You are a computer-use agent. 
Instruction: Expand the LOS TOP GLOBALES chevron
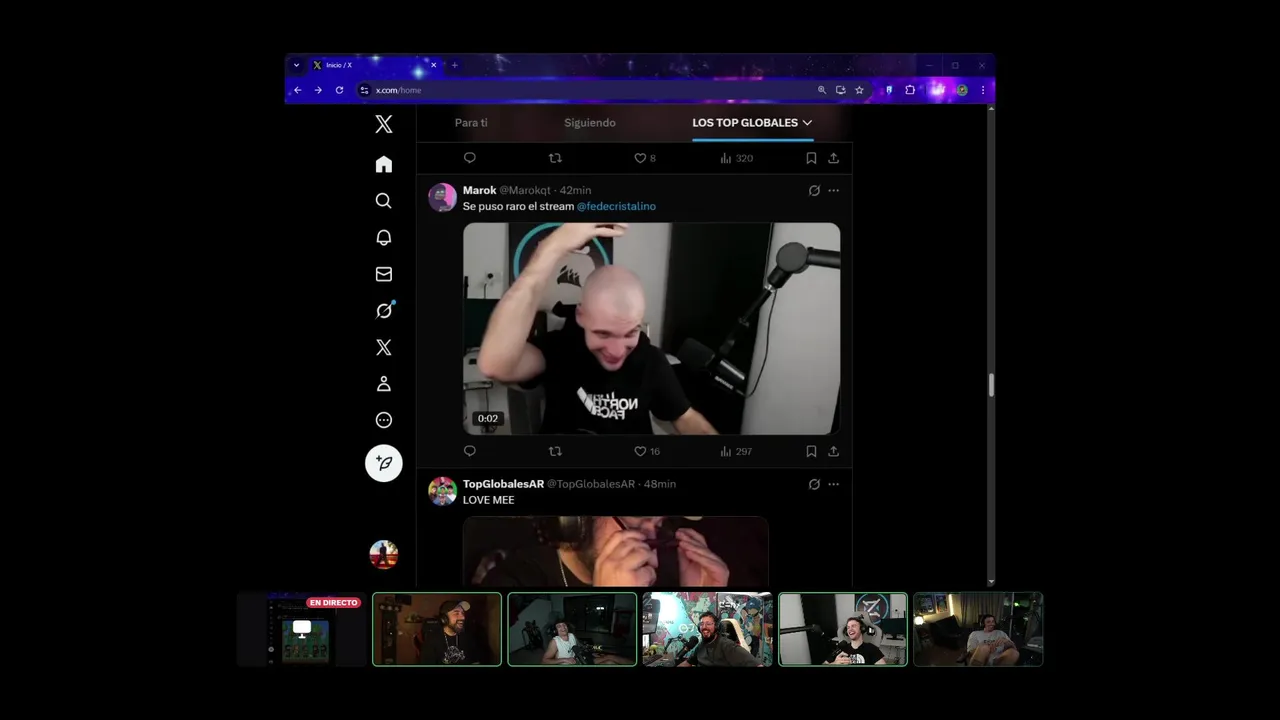807,123
